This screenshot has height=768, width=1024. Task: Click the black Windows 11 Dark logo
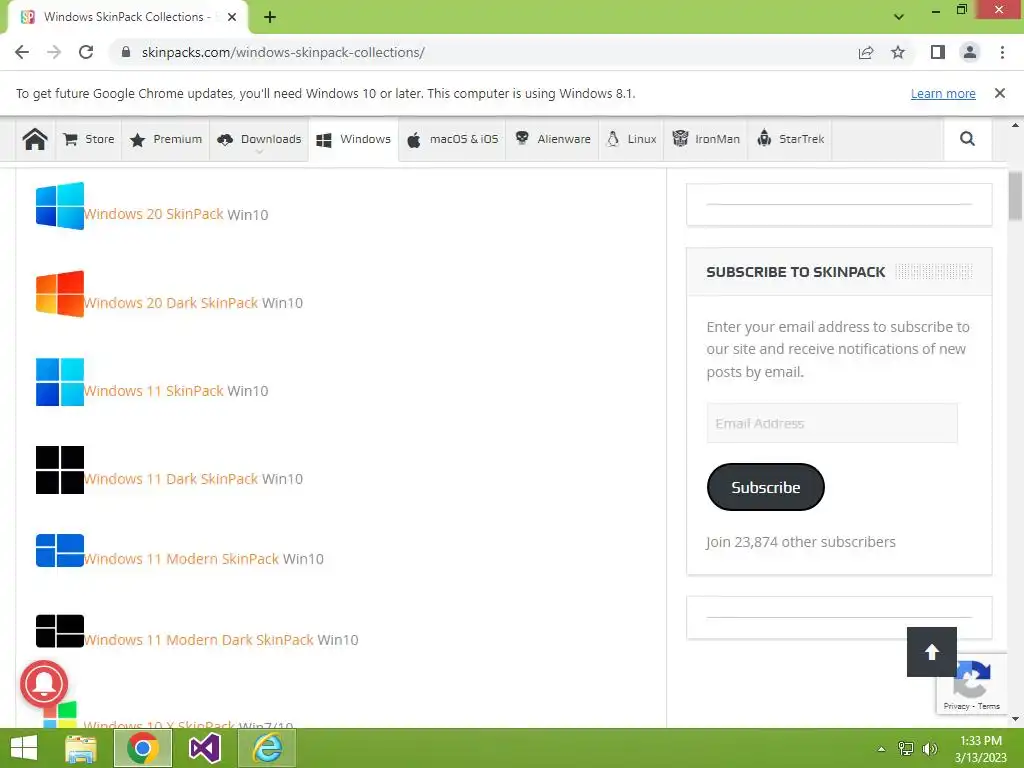click(x=59, y=470)
